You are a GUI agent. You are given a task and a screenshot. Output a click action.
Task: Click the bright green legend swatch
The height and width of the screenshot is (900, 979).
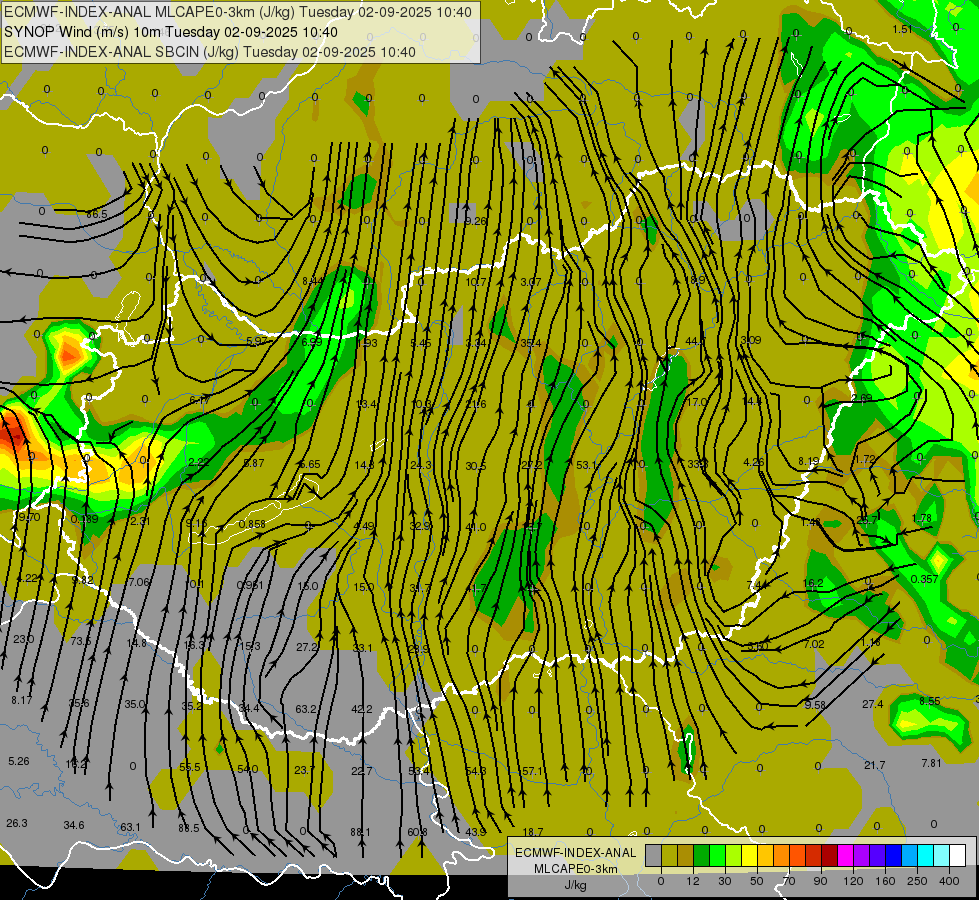[717, 855]
